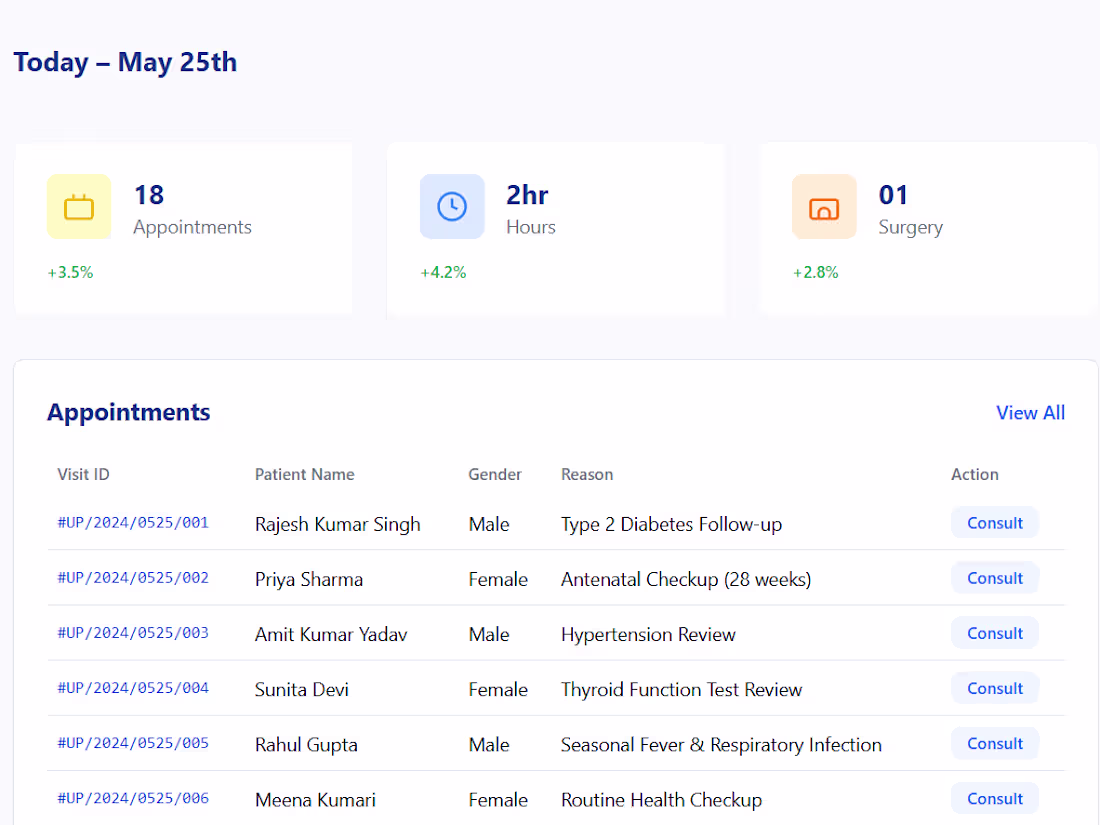
Task: Start a Consult for Rajesh Kumar Singh
Action: 994,522
